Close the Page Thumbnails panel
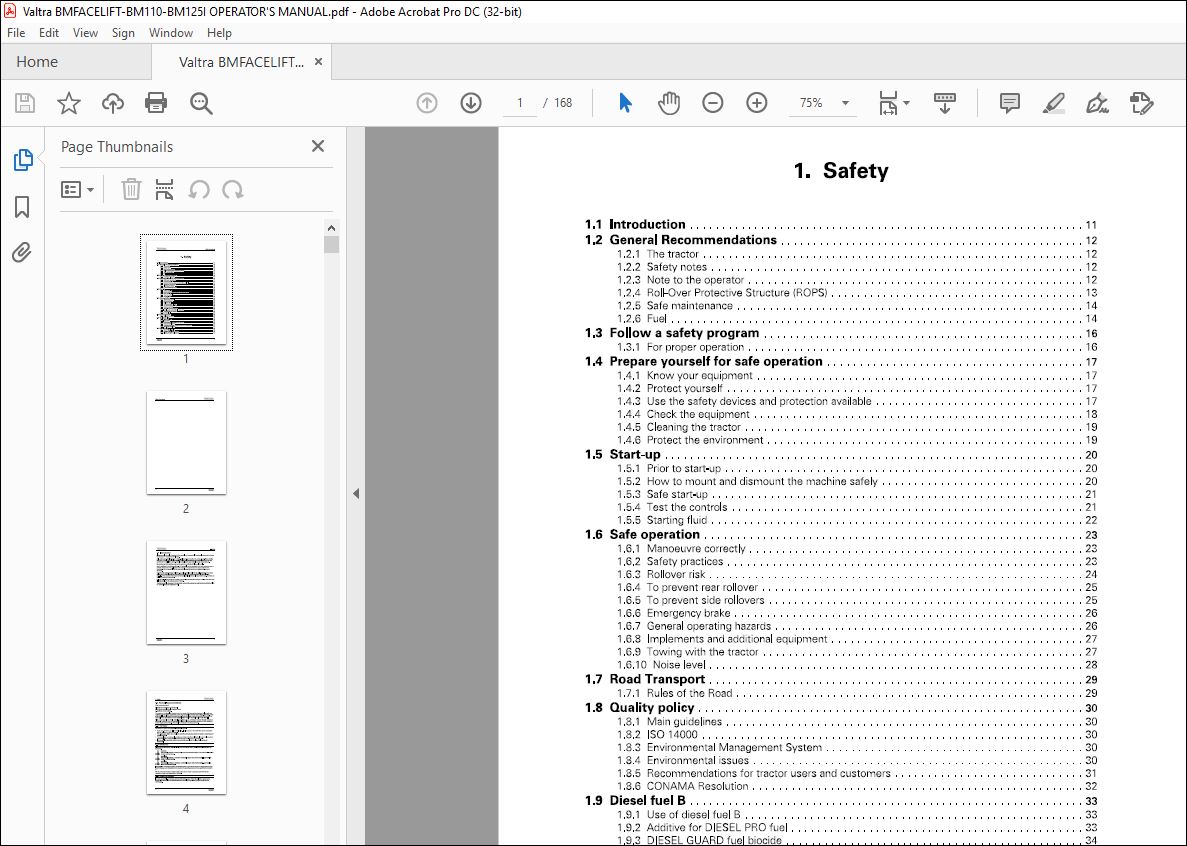The height and width of the screenshot is (846, 1187). pyautogui.click(x=318, y=146)
